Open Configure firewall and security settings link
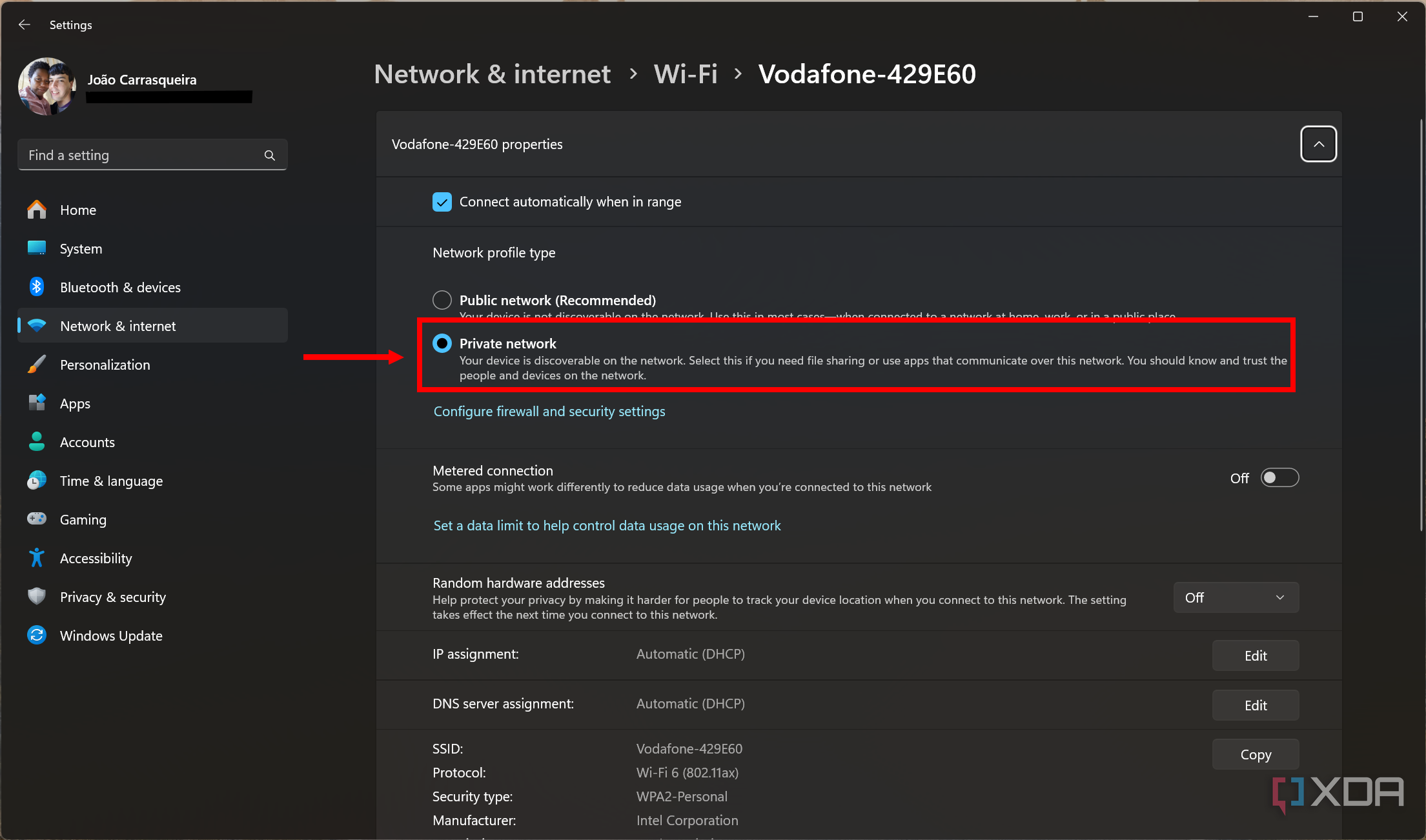The height and width of the screenshot is (840, 1426). [x=549, y=412]
